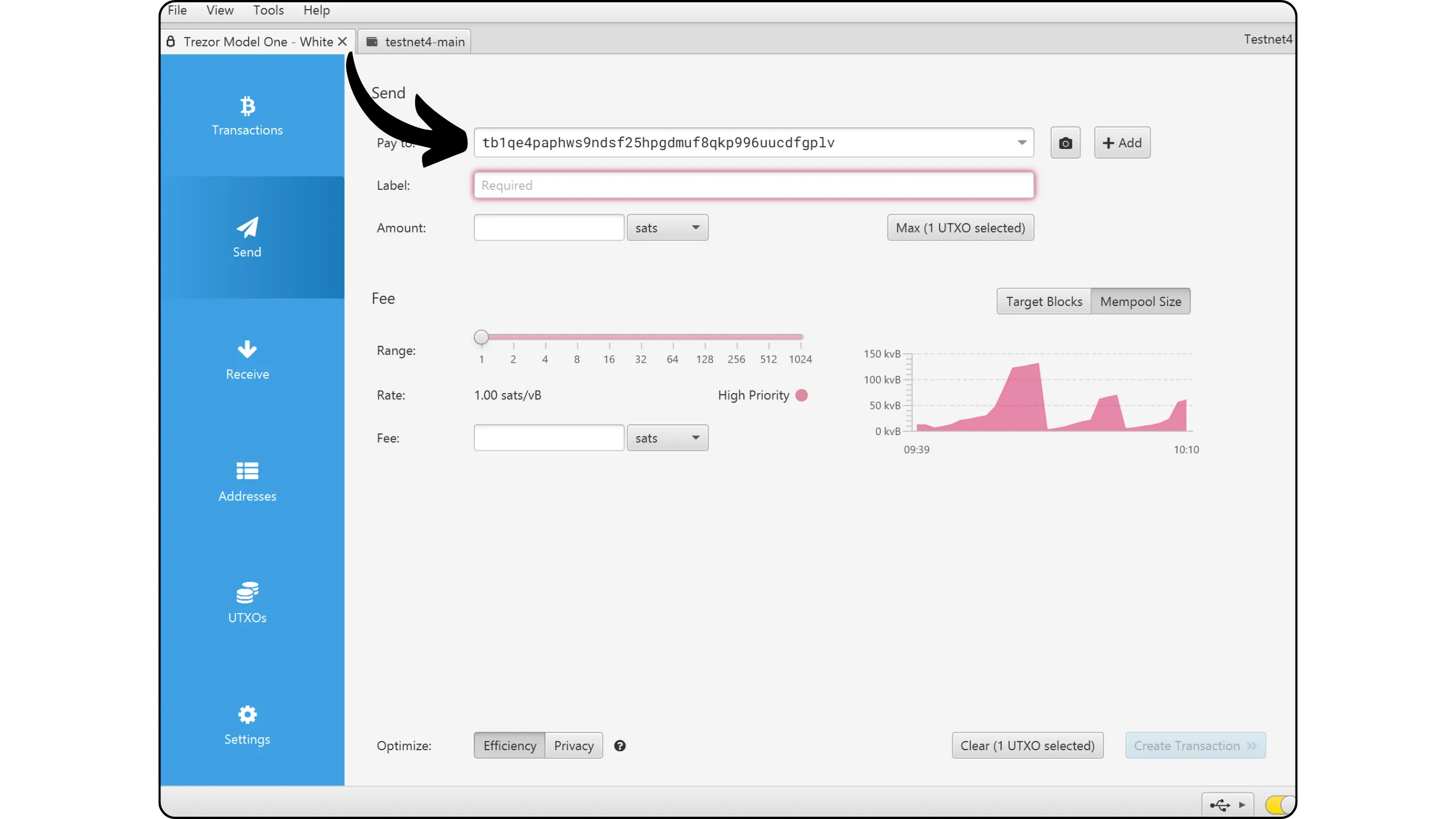1456x819 pixels.
Task: Click Max (1 UTXO selected) button
Action: (960, 228)
